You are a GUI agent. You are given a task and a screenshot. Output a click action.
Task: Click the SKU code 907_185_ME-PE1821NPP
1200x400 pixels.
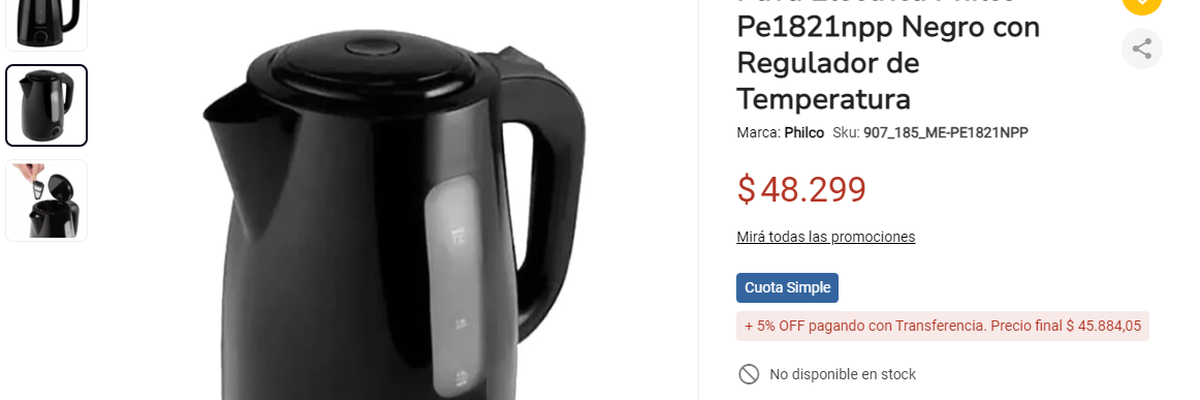pyautogui.click(x=945, y=132)
